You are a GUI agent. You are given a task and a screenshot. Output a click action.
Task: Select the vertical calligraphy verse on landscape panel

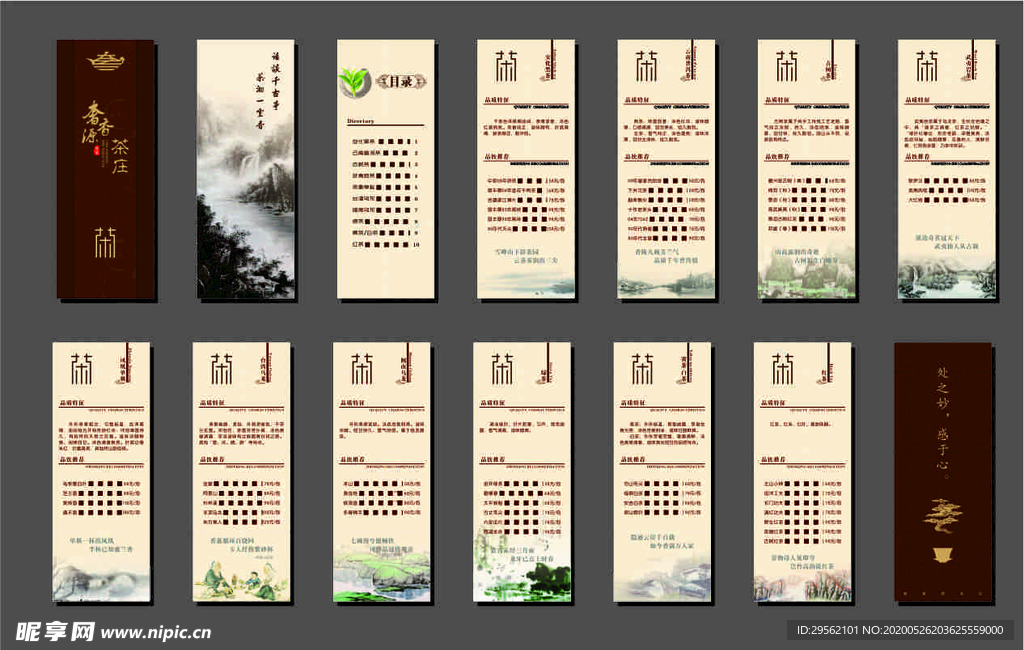267,91
